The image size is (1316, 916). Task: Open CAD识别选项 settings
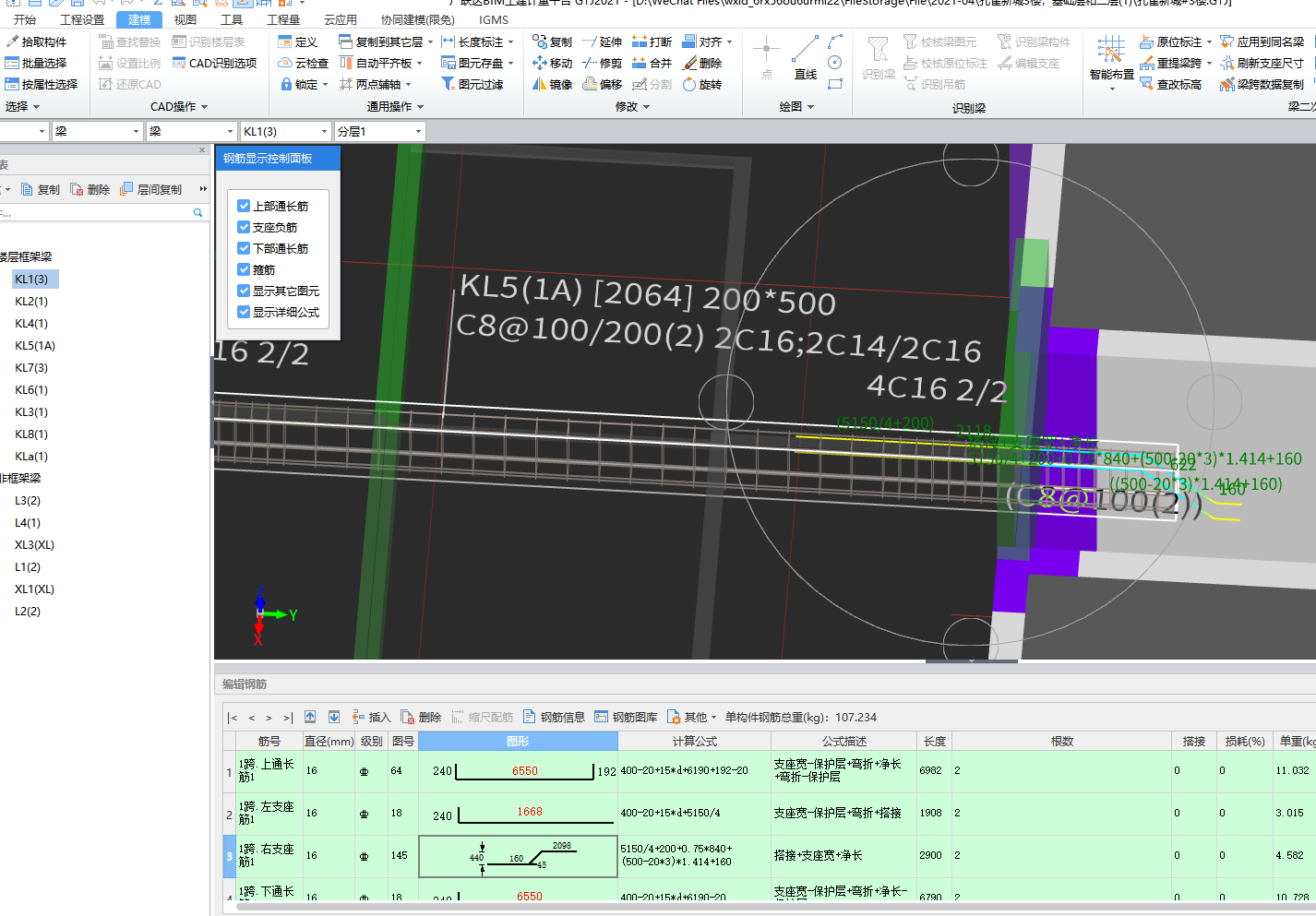pyautogui.click(x=214, y=63)
